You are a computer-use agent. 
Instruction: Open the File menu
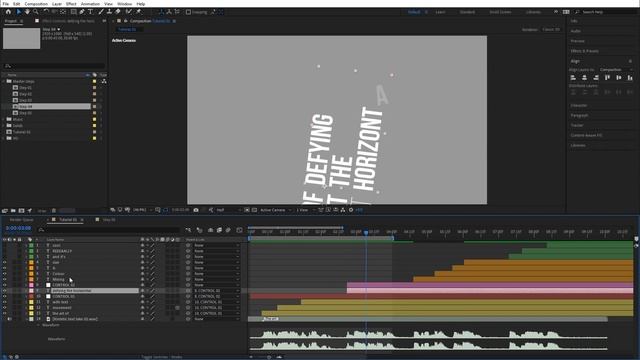pyautogui.click(x=6, y=4)
